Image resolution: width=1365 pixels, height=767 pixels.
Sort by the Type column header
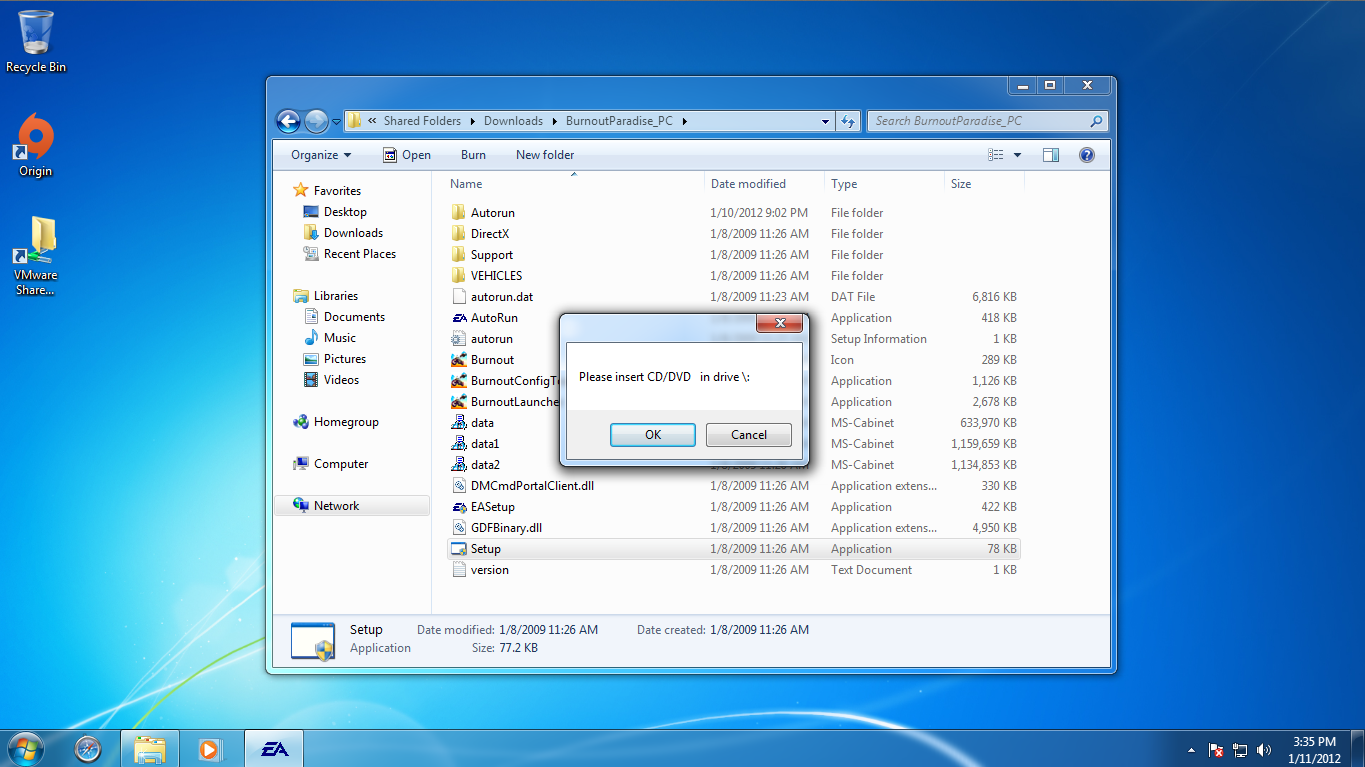pos(884,184)
